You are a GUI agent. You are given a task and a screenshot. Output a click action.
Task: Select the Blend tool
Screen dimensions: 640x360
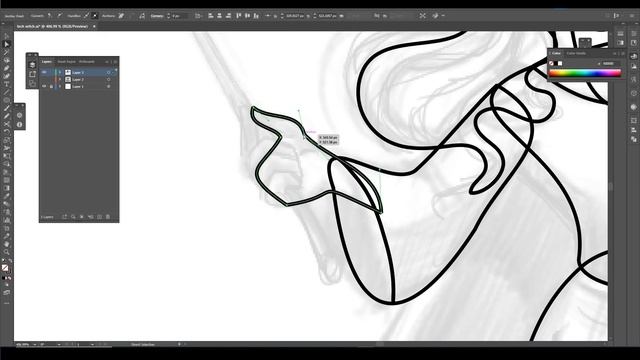(6, 204)
